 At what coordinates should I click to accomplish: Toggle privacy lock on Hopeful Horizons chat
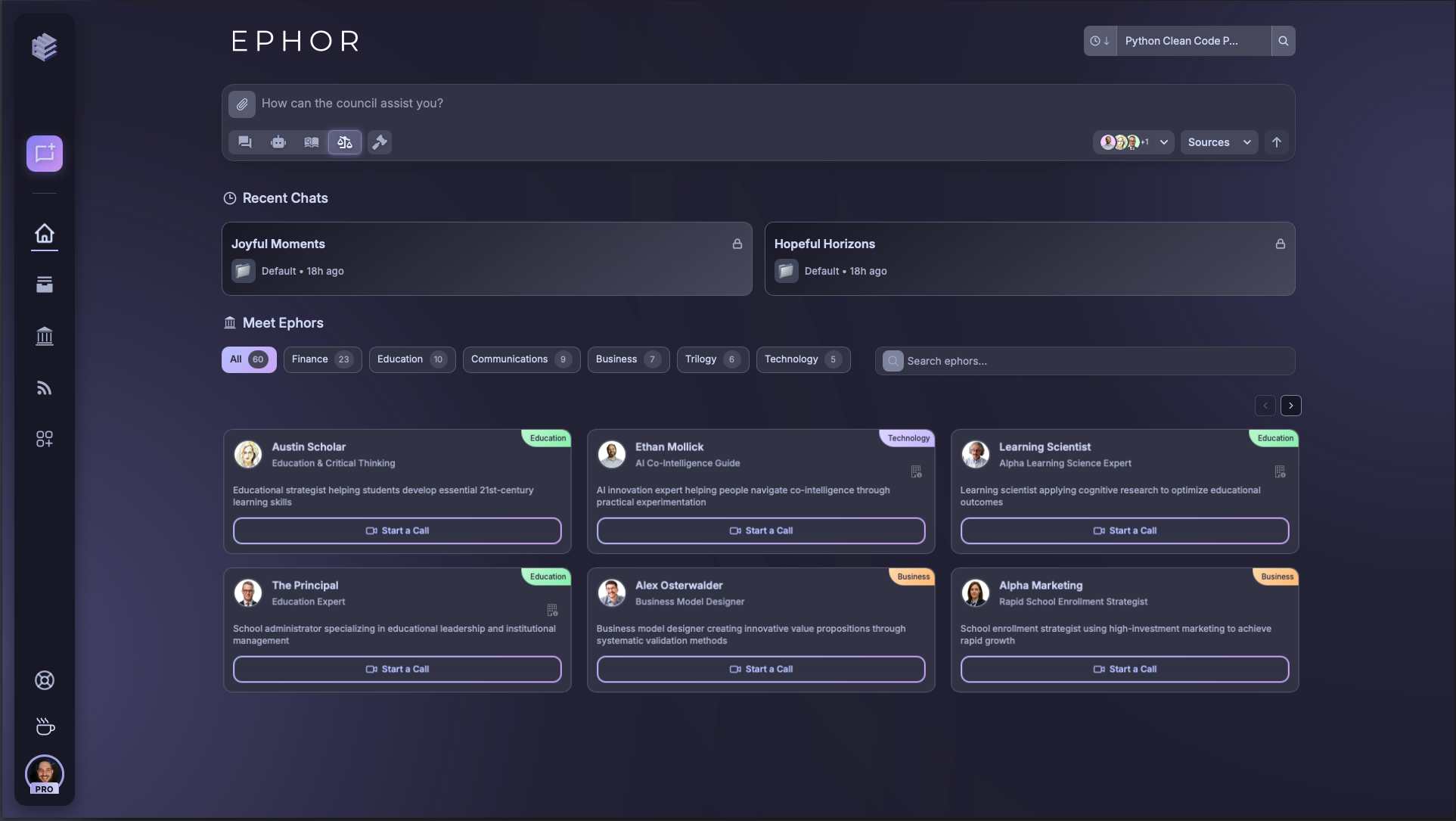click(x=1280, y=244)
